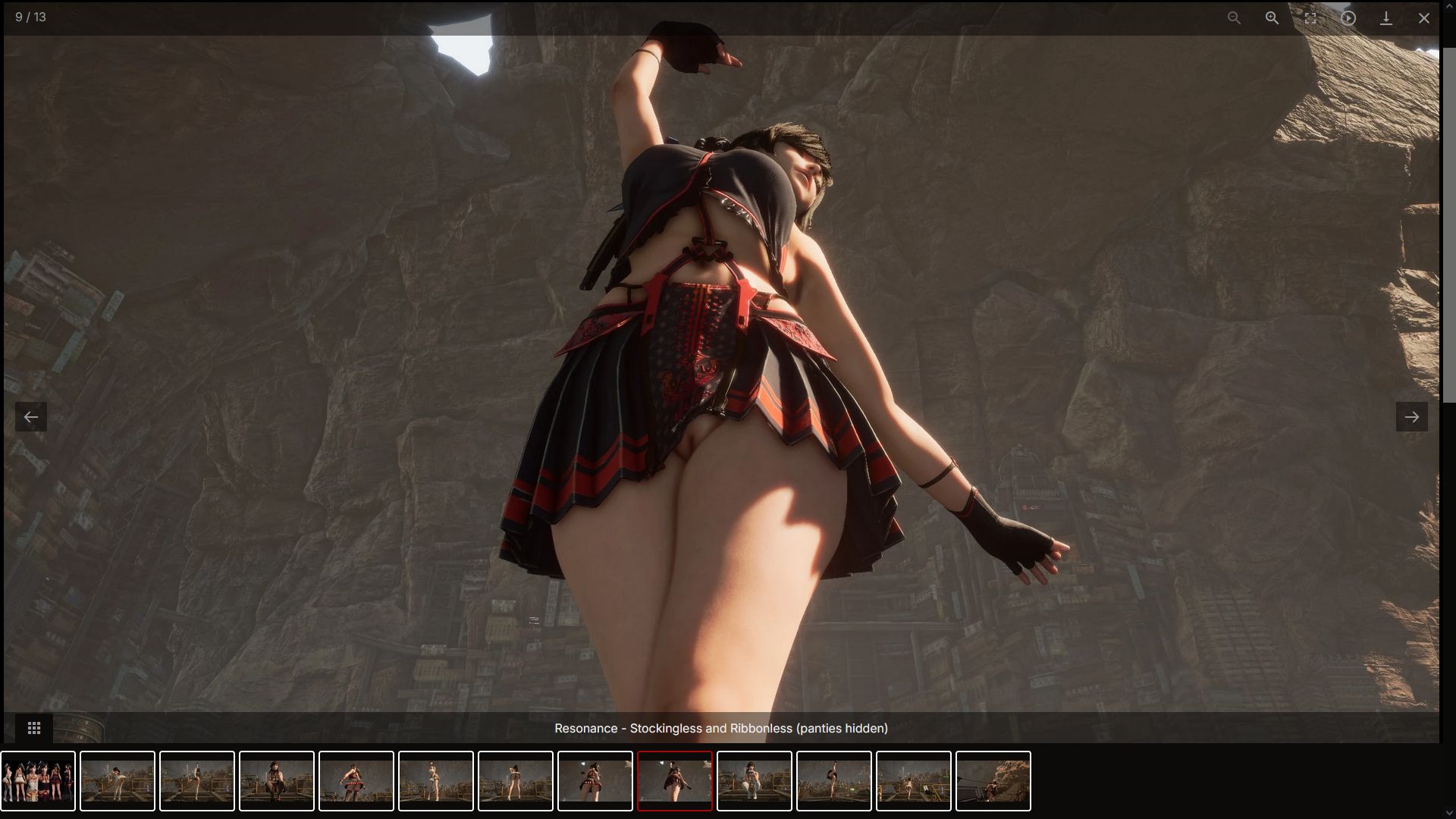Select the twelfth thumbnail in the strip
The height and width of the screenshot is (819, 1456).
click(x=914, y=780)
